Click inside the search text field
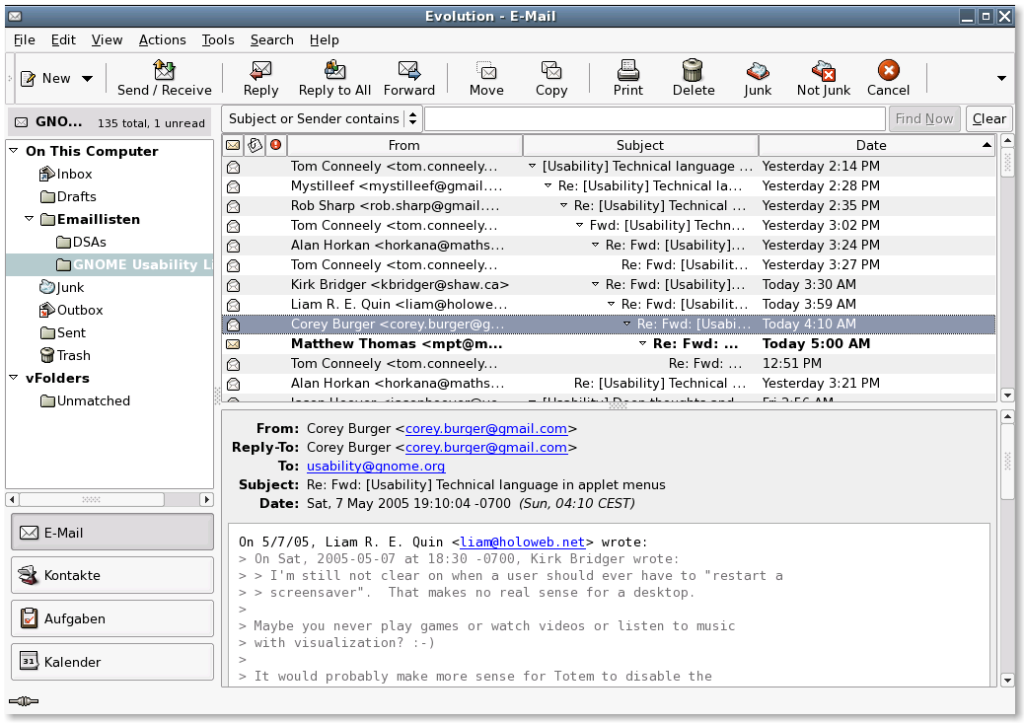 [x=650, y=118]
